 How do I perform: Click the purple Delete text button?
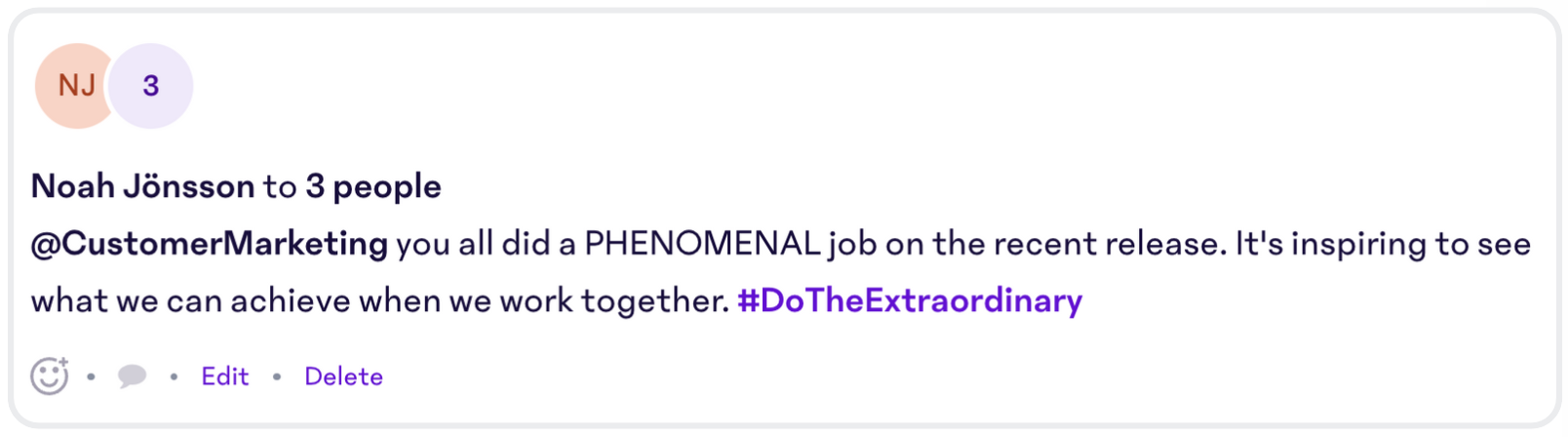(x=343, y=377)
